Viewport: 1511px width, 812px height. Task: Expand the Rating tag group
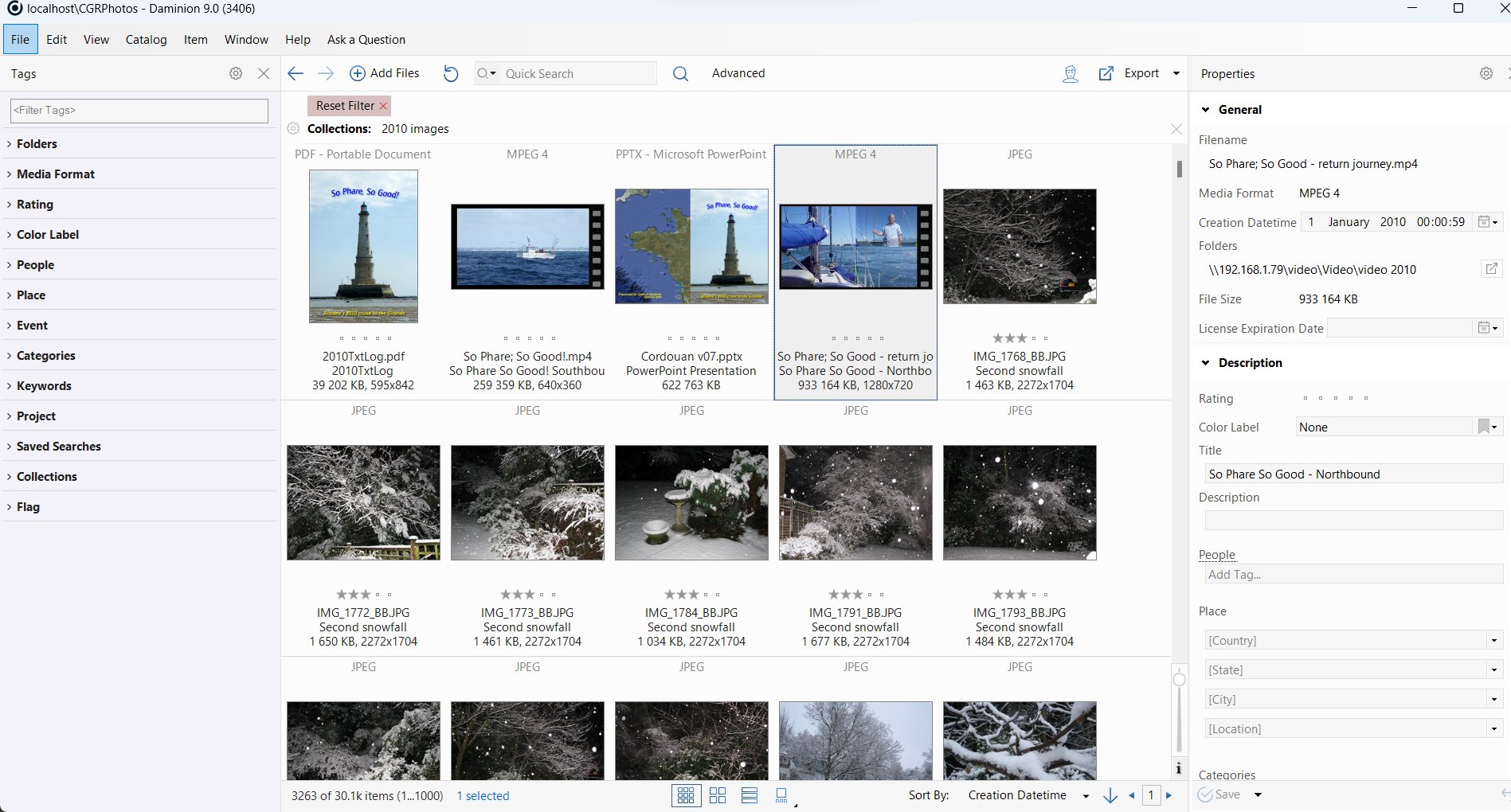(x=10, y=205)
